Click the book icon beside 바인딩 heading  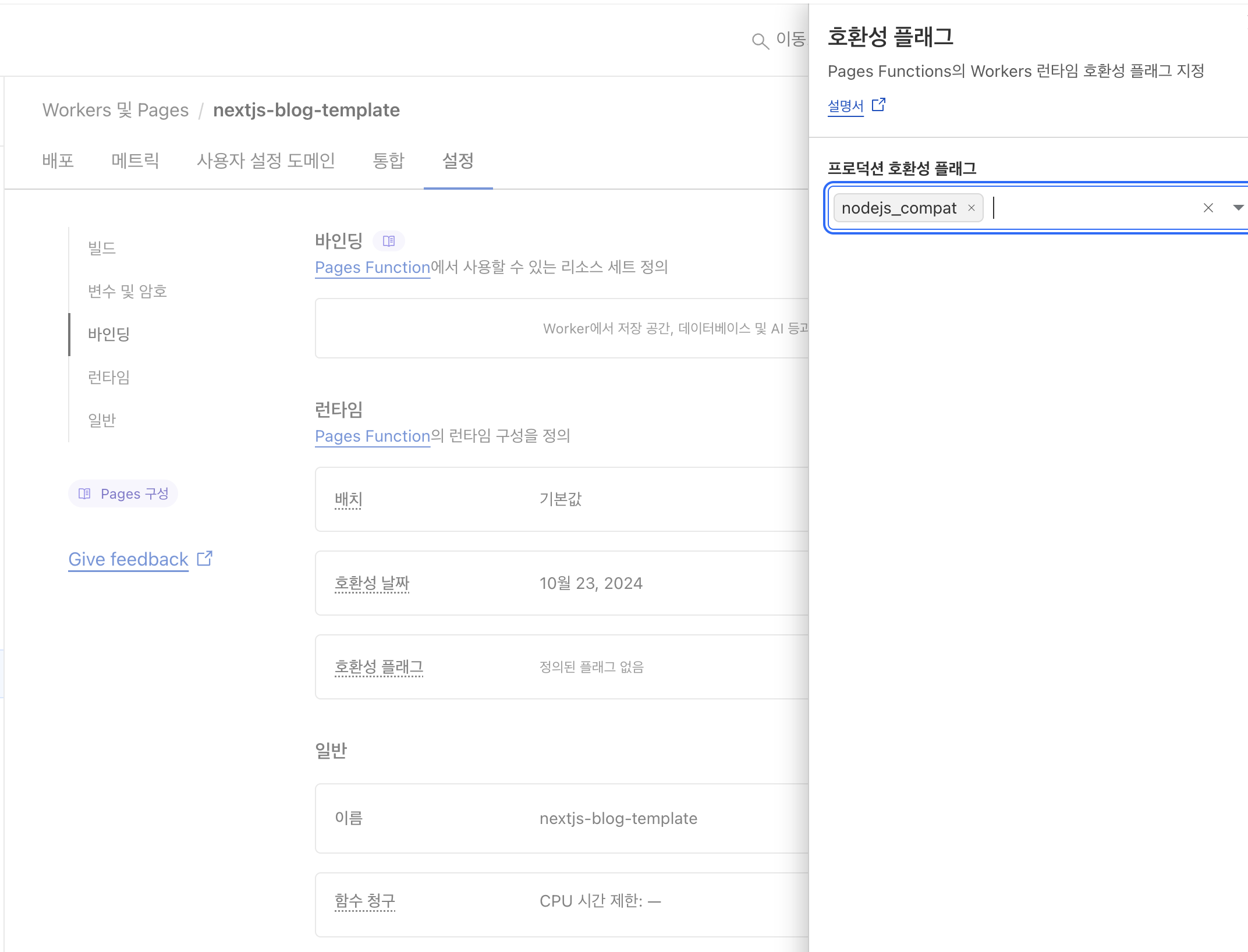[389, 241]
